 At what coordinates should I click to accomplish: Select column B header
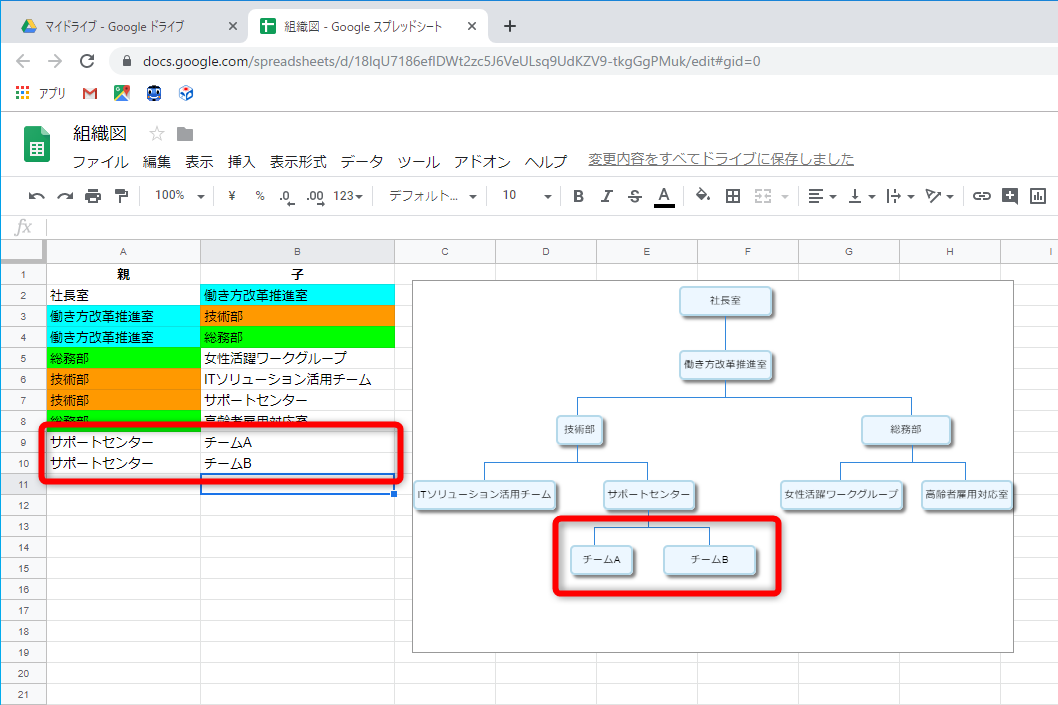click(x=297, y=252)
